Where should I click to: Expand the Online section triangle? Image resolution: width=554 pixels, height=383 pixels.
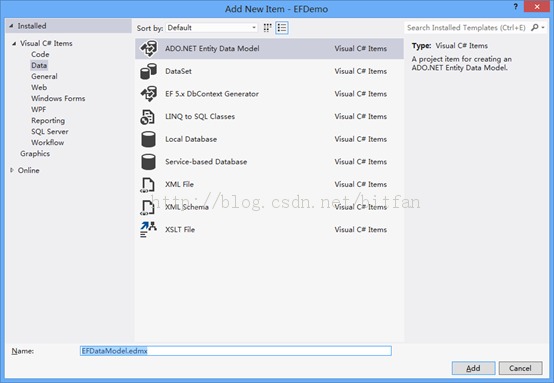(x=12, y=170)
